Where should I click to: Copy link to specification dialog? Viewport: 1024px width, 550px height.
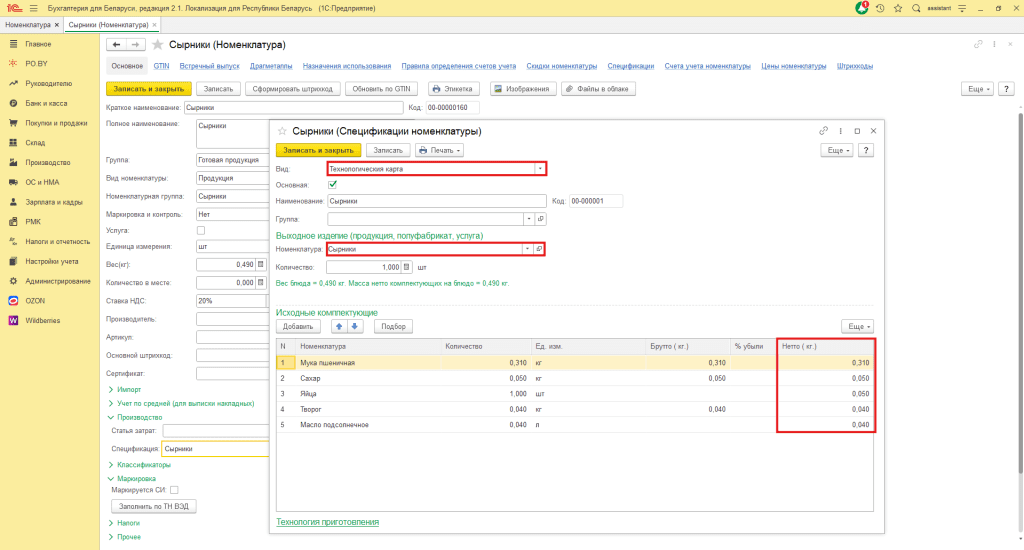coord(824,131)
